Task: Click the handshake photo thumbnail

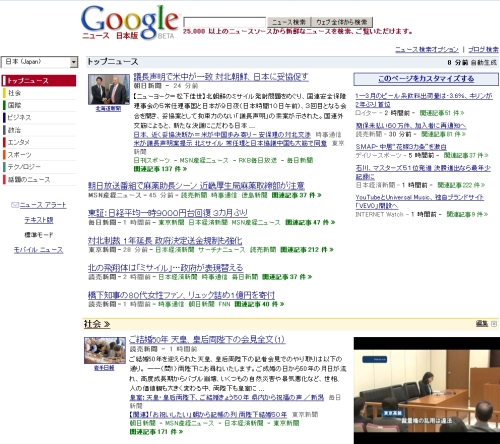Action: click(x=109, y=89)
